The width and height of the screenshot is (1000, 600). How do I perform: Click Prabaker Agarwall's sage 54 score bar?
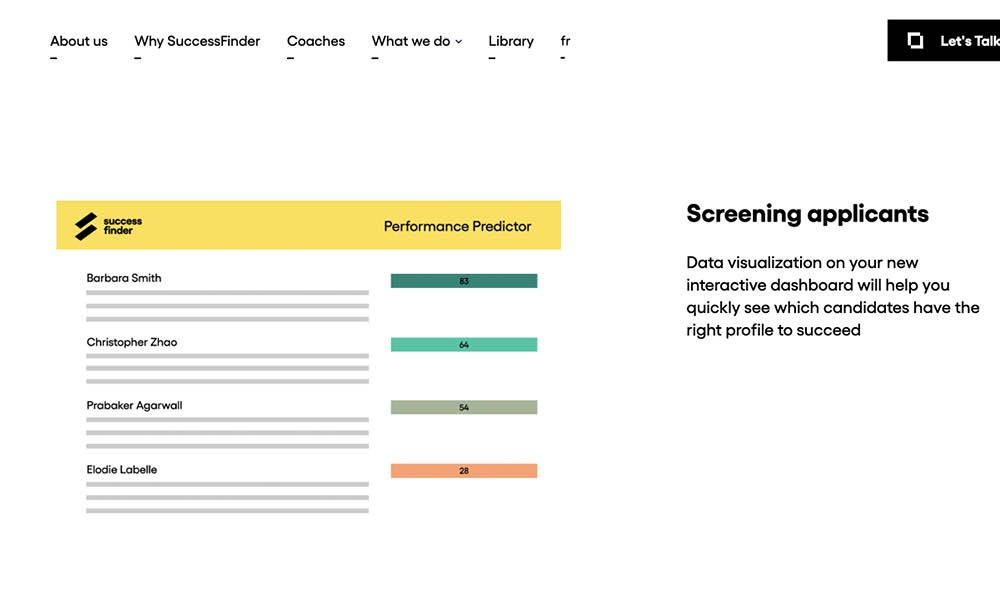click(x=463, y=407)
